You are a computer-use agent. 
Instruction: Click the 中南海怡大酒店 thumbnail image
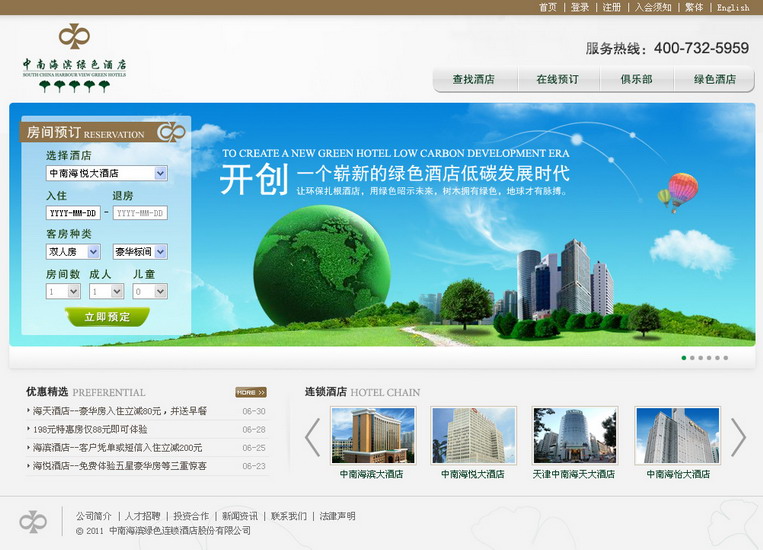click(x=678, y=436)
